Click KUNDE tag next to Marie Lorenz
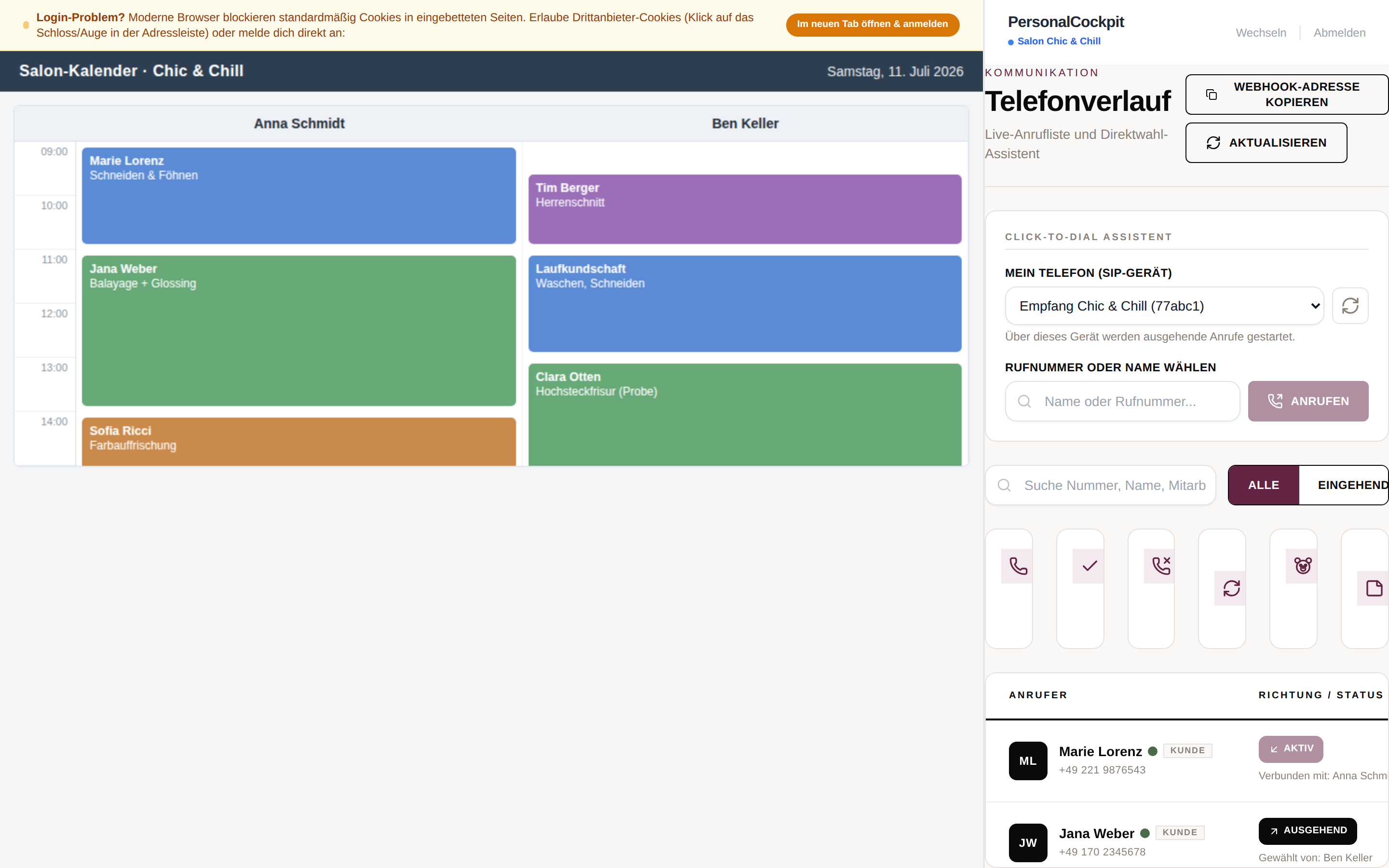 point(1187,750)
